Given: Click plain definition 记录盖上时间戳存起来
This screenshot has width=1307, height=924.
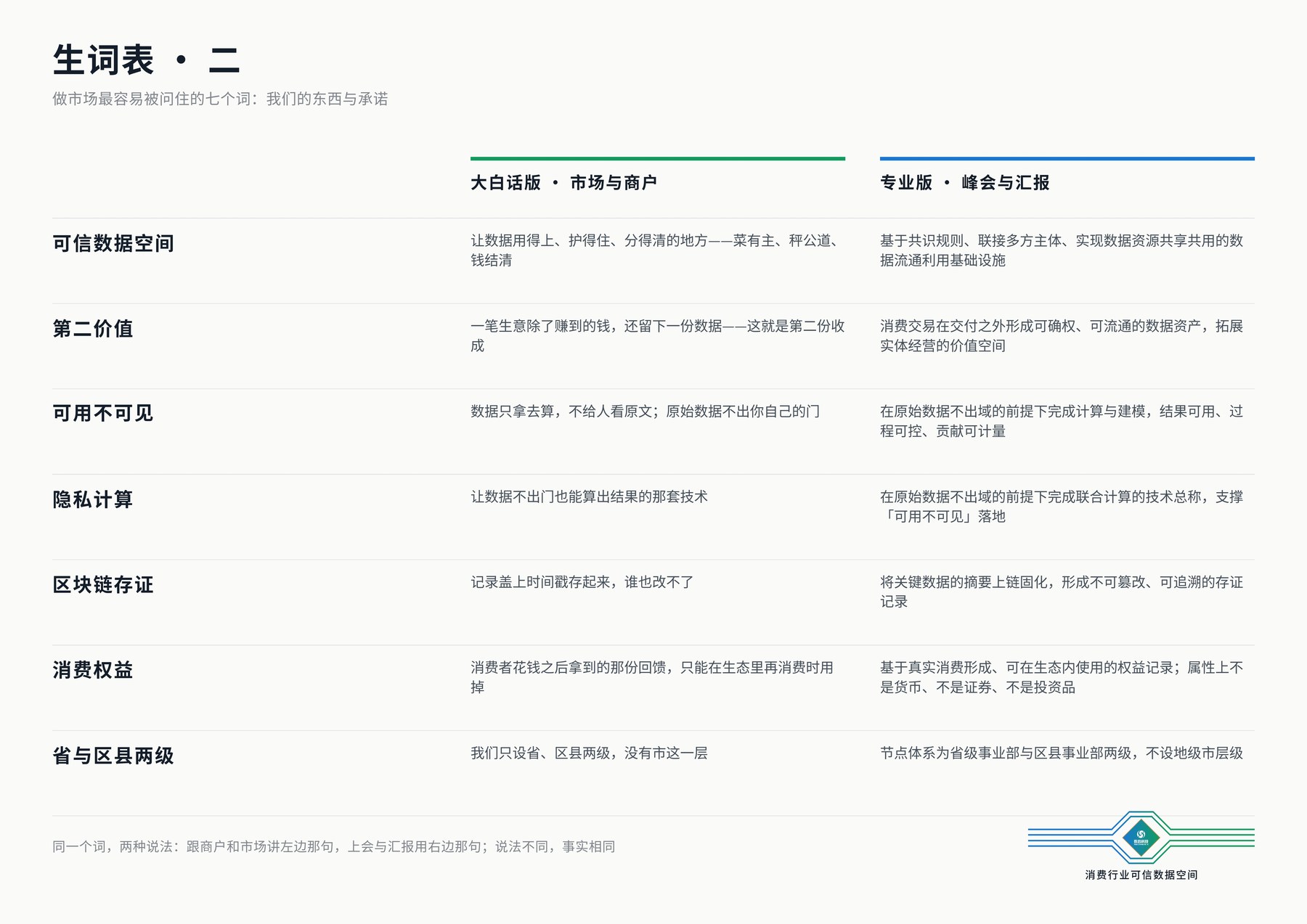Looking at the screenshot, I should (x=582, y=582).
